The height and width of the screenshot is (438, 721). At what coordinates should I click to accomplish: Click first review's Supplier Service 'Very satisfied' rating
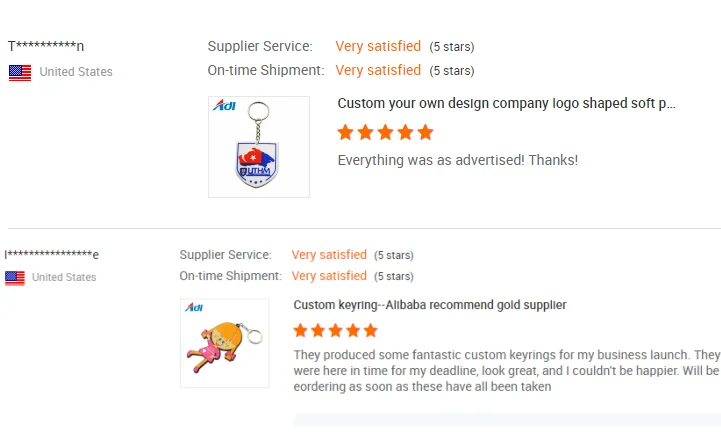378,46
